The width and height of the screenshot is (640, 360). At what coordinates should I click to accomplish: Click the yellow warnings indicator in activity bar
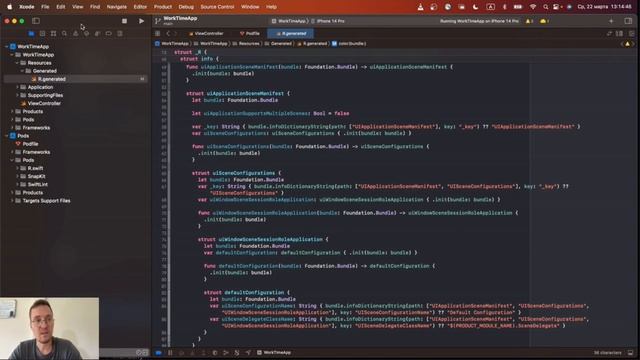pos(529,21)
